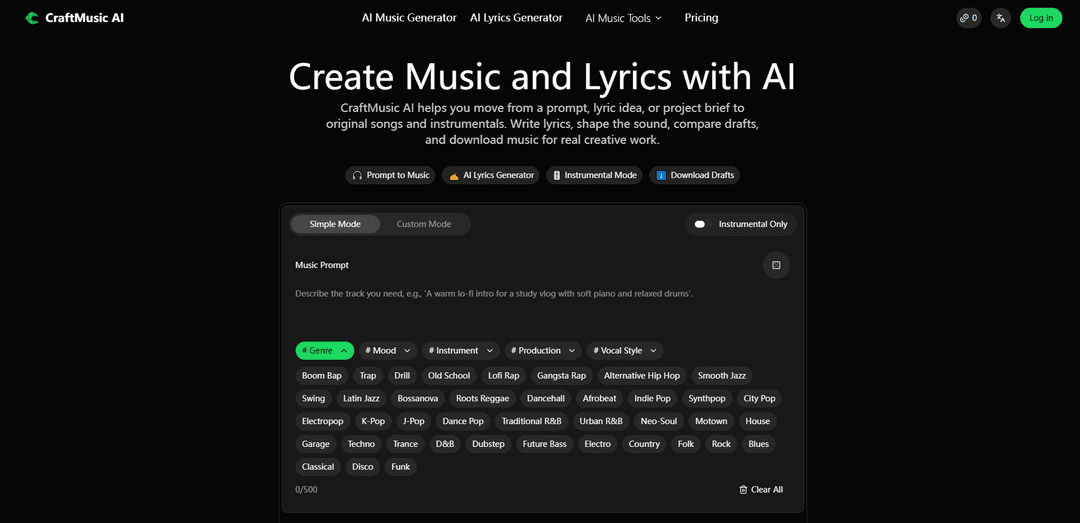Select the House genre tag

(758, 421)
